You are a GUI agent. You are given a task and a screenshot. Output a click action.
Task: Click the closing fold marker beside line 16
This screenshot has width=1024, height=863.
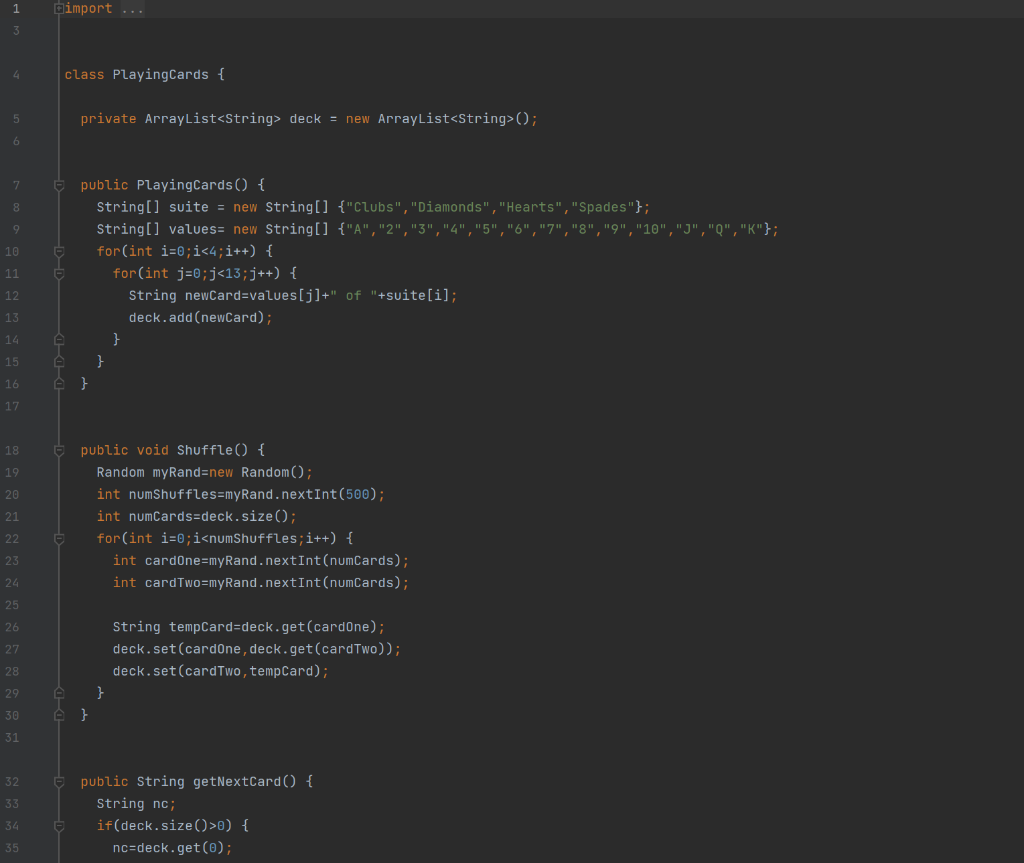58,382
